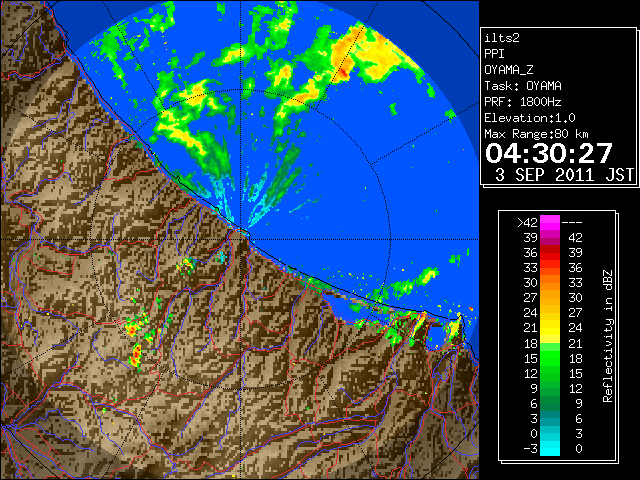Select the 'Task: OYAMA' line
The width and height of the screenshot is (640, 480).
tap(523, 86)
